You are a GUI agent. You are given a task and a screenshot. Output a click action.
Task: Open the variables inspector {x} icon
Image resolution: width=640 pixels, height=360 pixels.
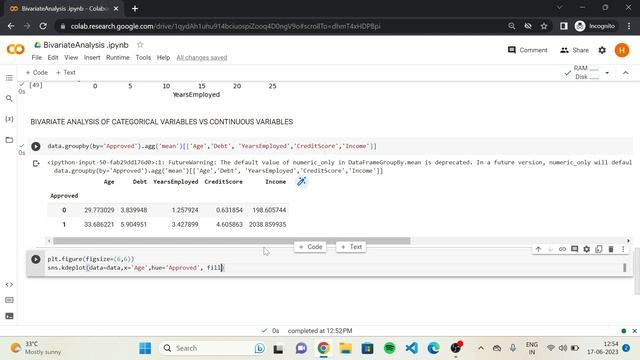[x=9, y=119]
